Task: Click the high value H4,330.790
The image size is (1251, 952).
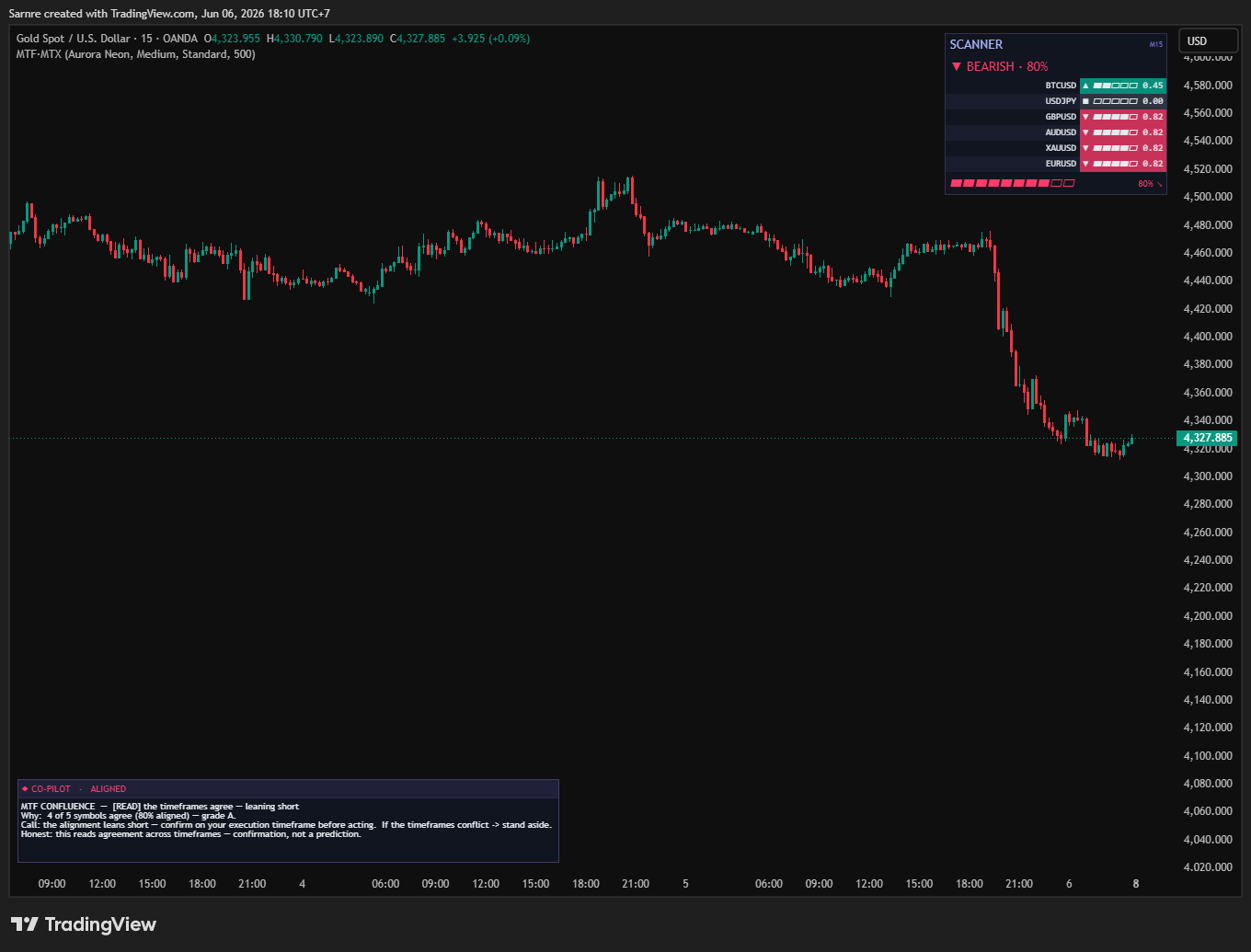Action: click(294, 39)
